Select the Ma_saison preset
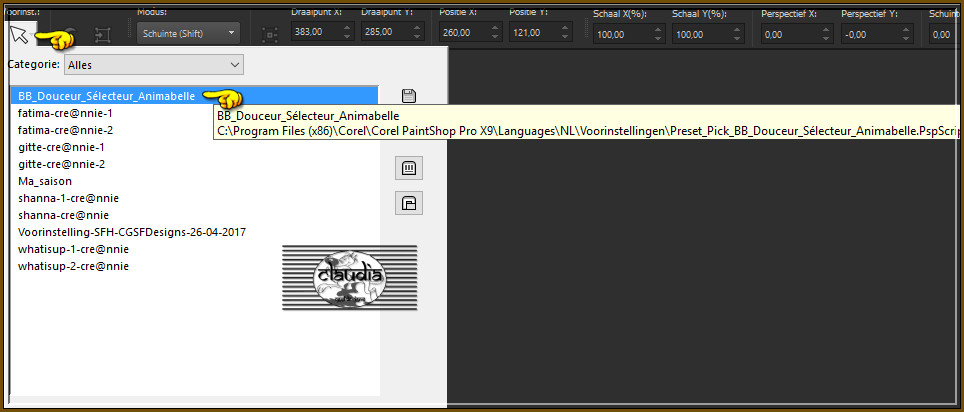Image resolution: width=964 pixels, height=412 pixels. pyautogui.click(x=194, y=181)
